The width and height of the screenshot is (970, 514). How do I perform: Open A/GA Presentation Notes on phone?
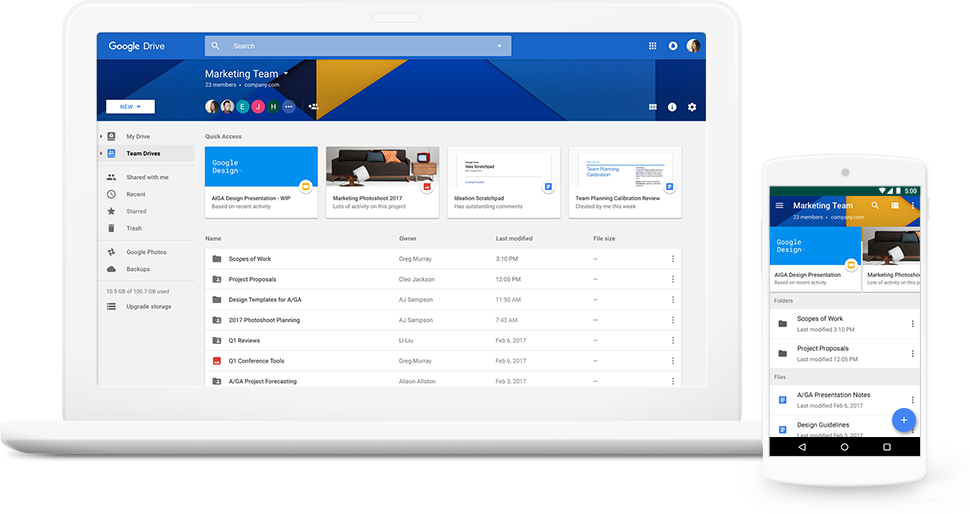pos(844,400)
